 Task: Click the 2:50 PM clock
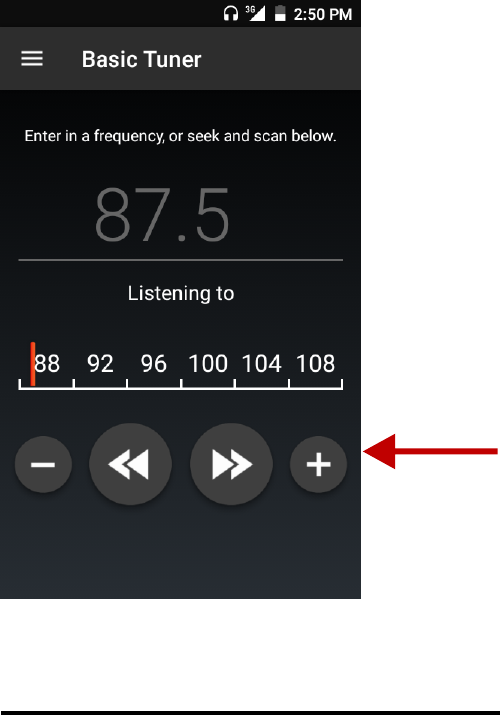click(x=323, y=14)
